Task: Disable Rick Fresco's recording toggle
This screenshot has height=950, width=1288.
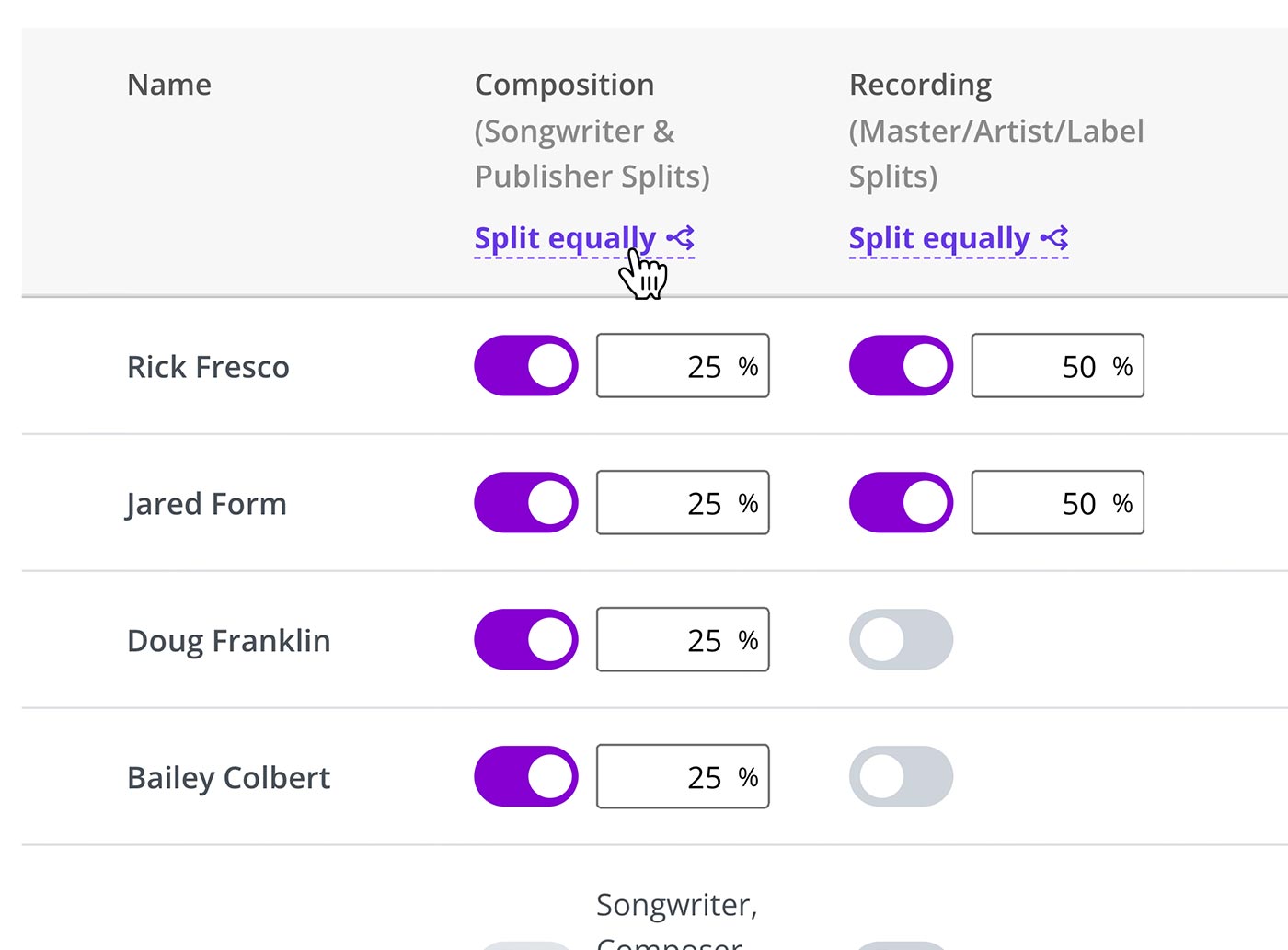Action: click(901, 366)
